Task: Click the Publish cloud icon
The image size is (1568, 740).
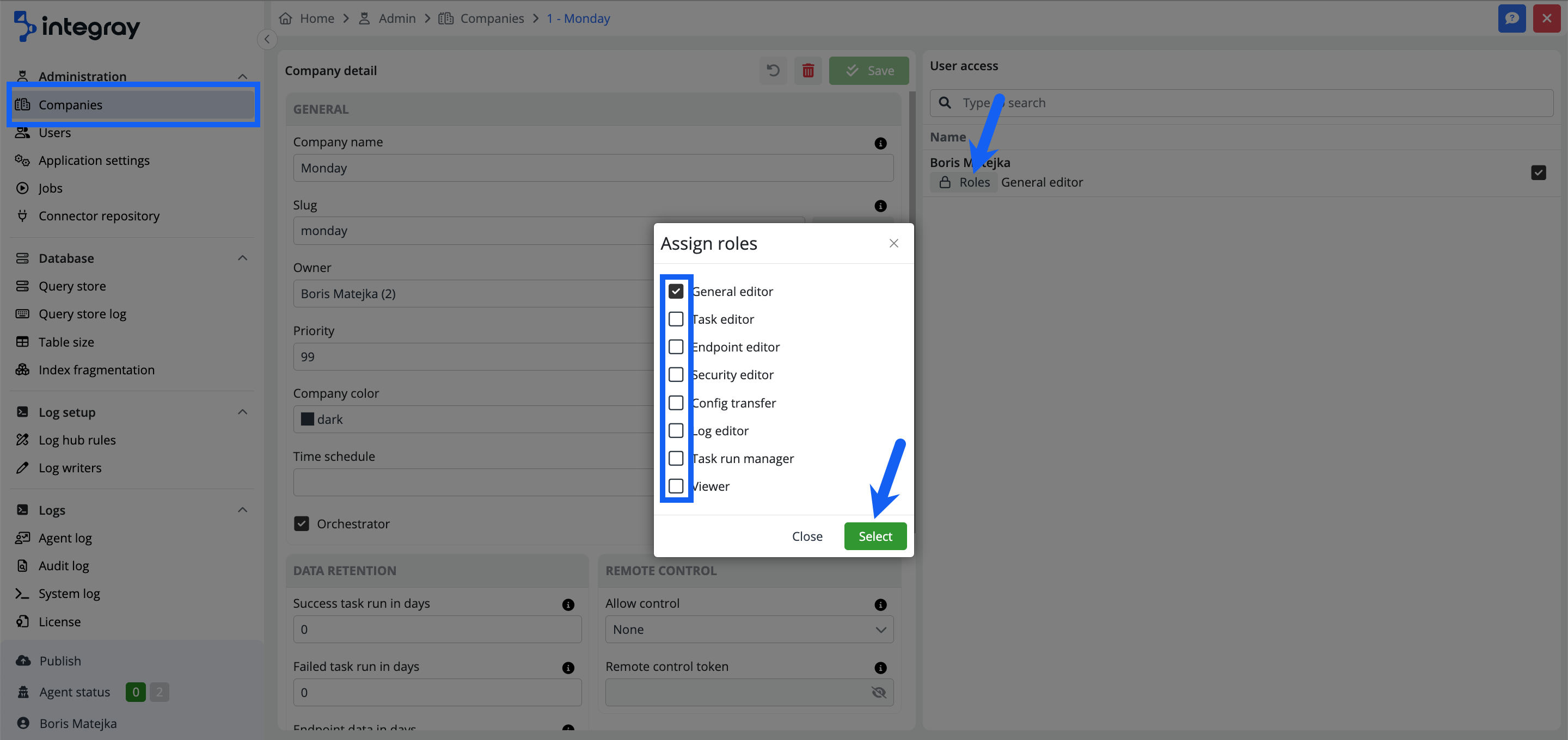Action: pos(23,660)
